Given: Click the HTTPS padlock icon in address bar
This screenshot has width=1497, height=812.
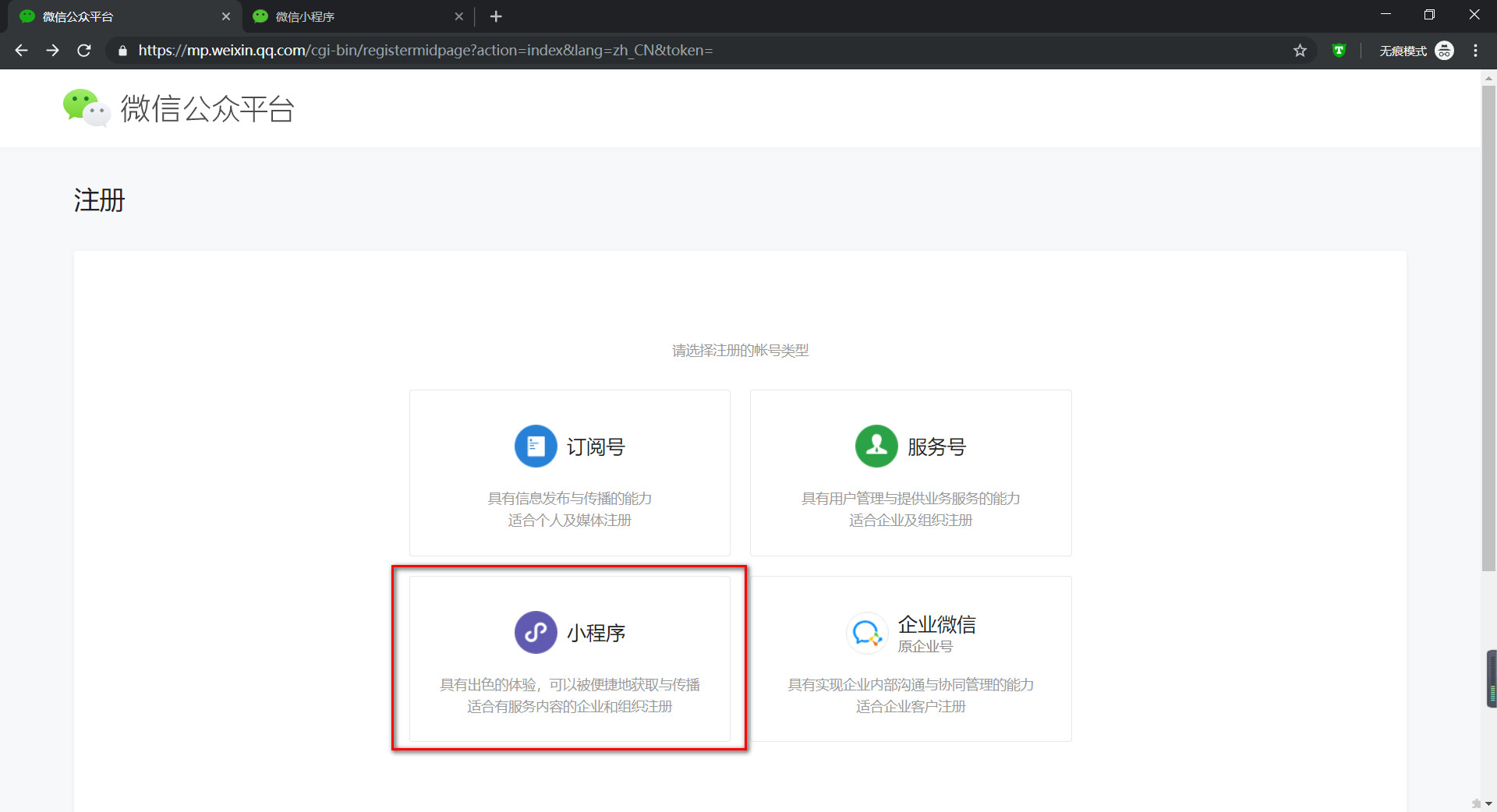Looking at the screenshot, I should (x=122, y=50).
